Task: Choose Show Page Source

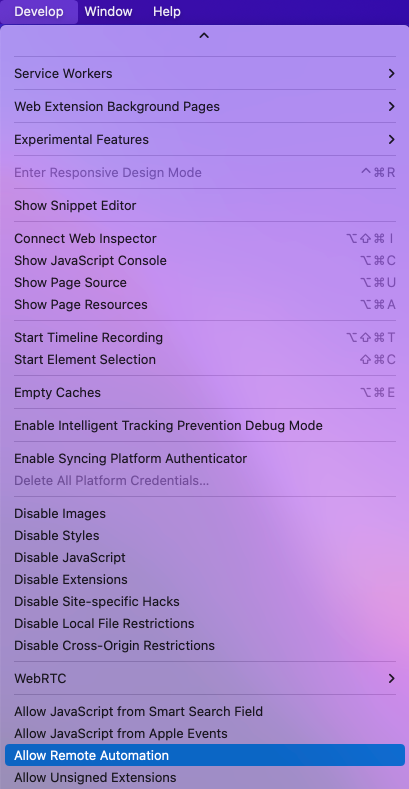Action: point(205,283)
